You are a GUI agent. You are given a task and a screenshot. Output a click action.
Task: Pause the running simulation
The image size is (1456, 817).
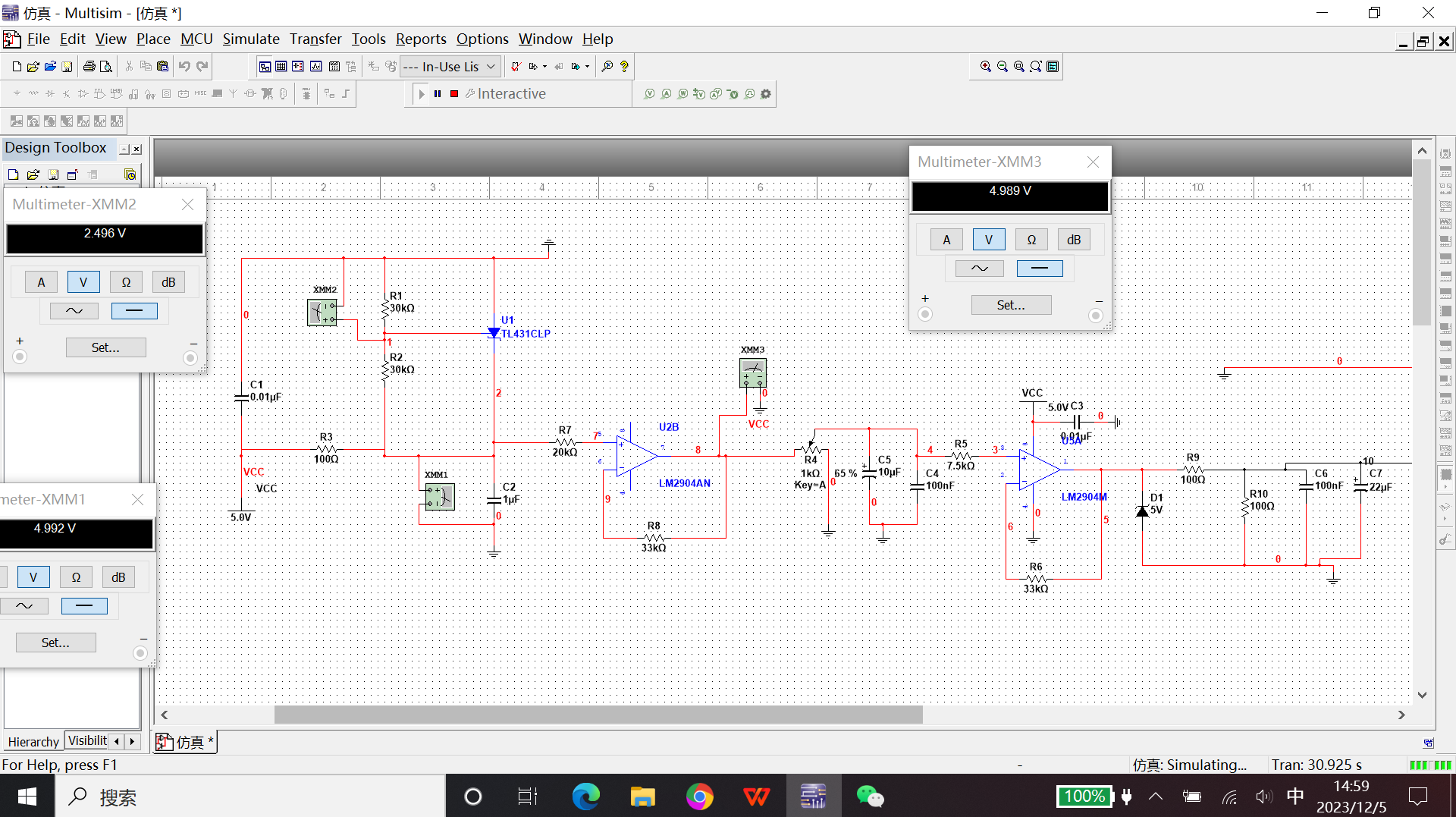coord(438,94)
